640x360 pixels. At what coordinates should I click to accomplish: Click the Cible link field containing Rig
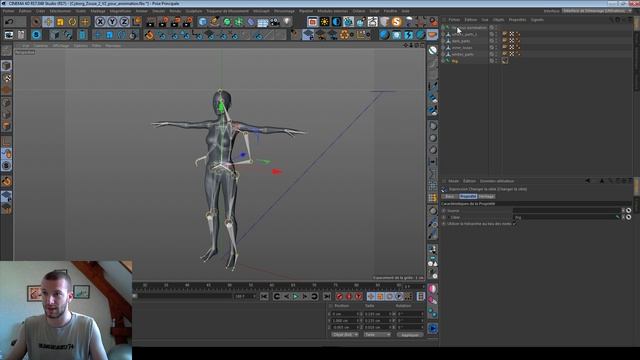pyautogui.click(x=567, y=217)
